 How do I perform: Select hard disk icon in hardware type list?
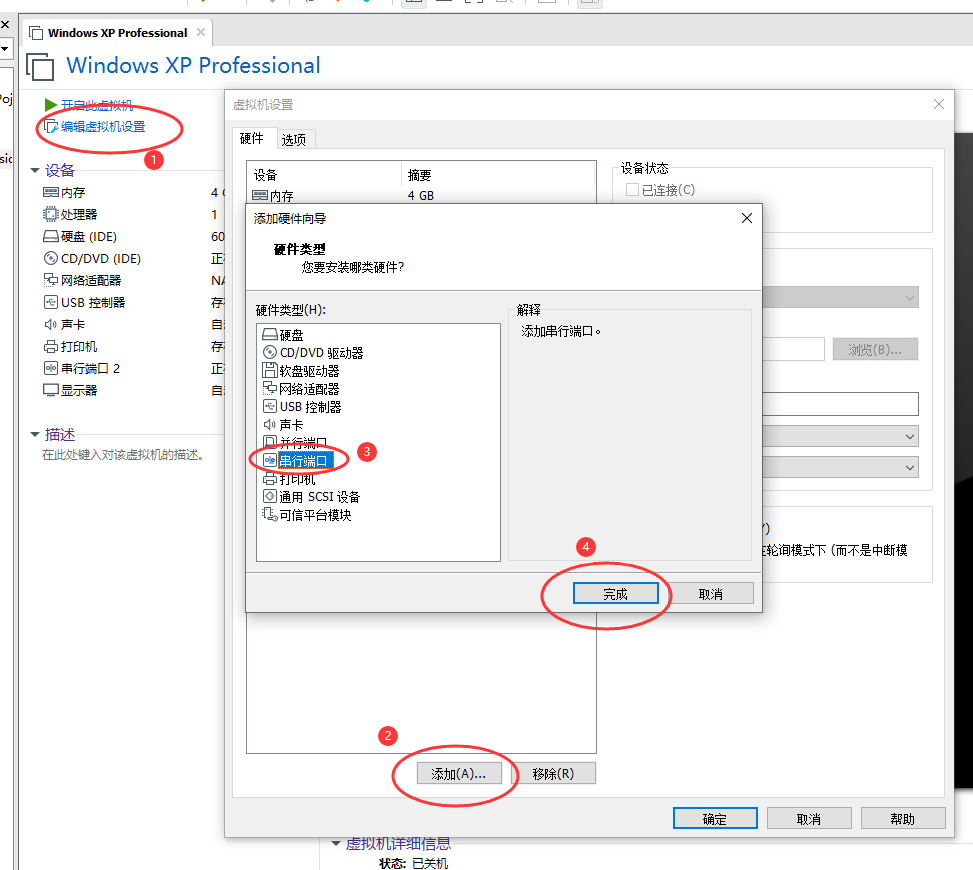[x=269, y=334]
